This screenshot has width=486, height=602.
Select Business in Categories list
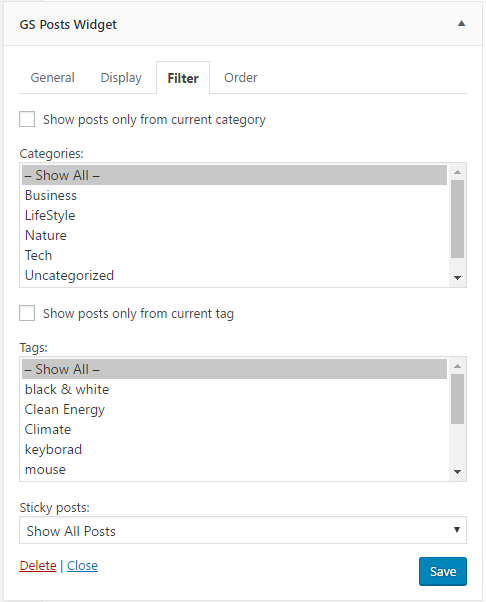234,195
